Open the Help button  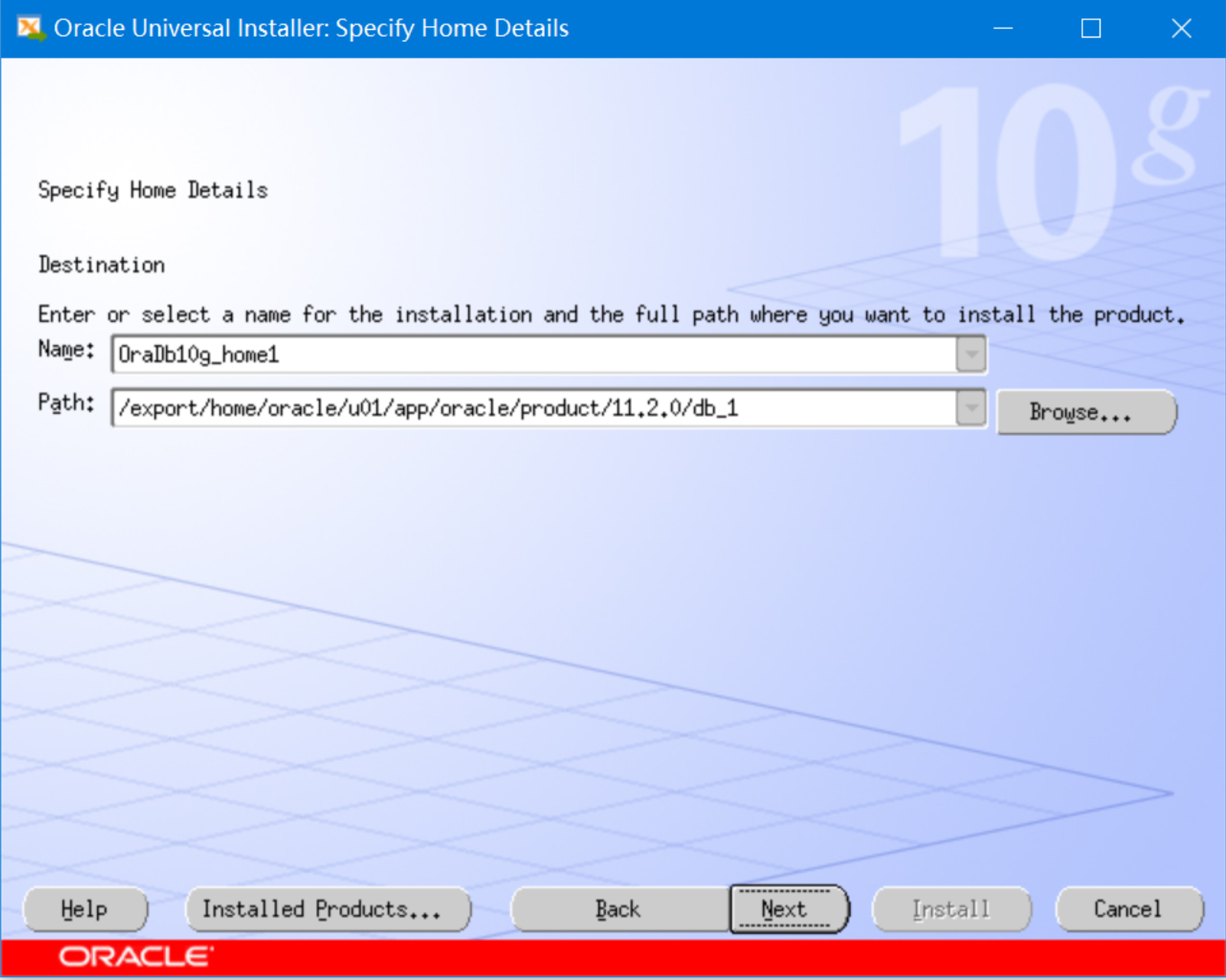85,909
